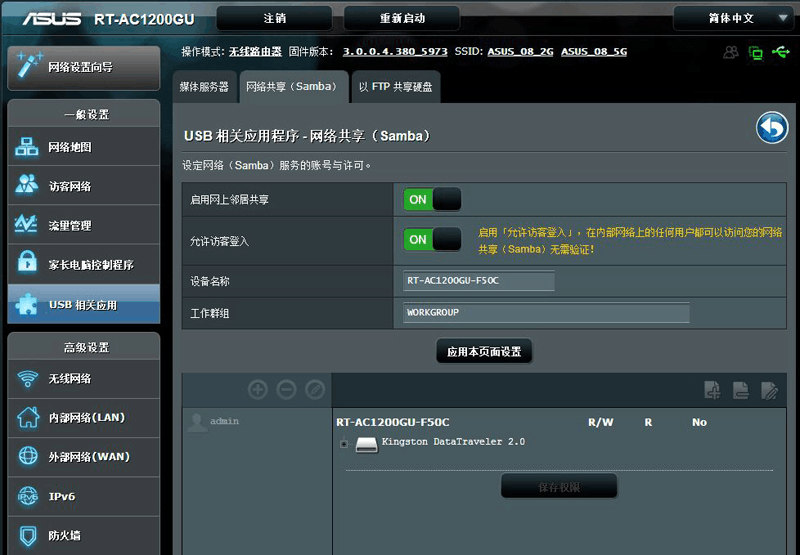Expand the Kingston DataTraveler tree node

coord(344,444)
